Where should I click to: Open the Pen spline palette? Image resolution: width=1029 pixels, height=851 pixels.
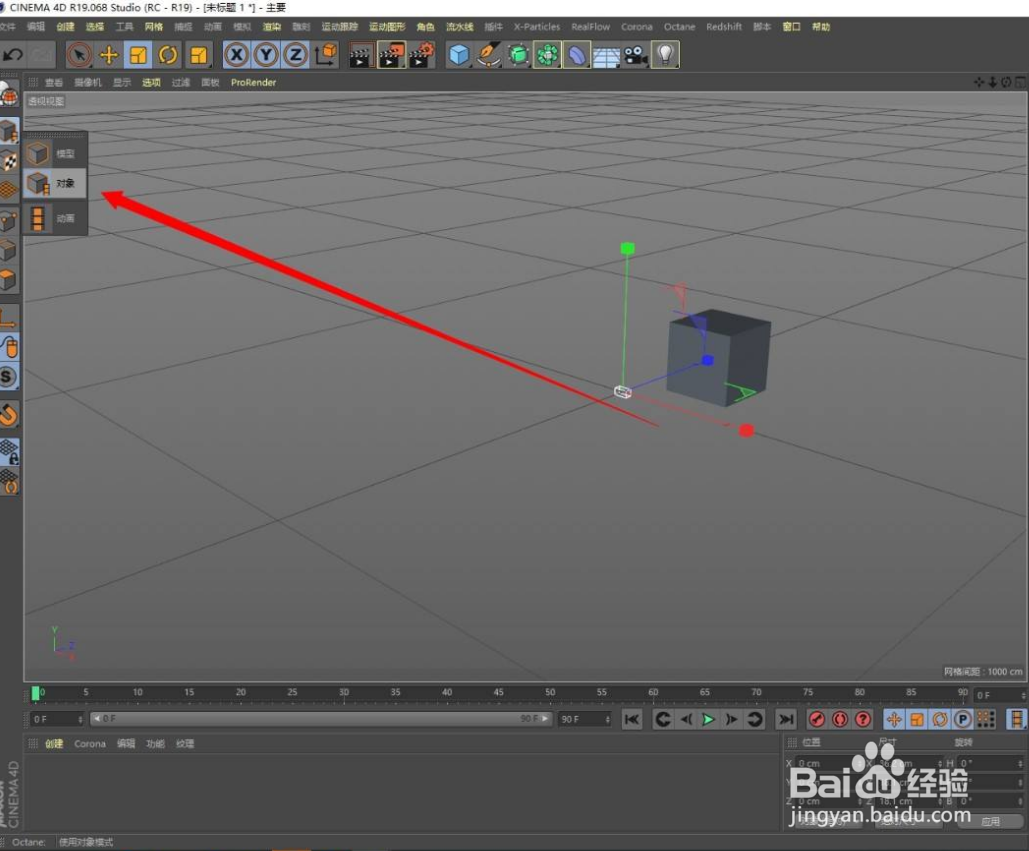(489, 55)
